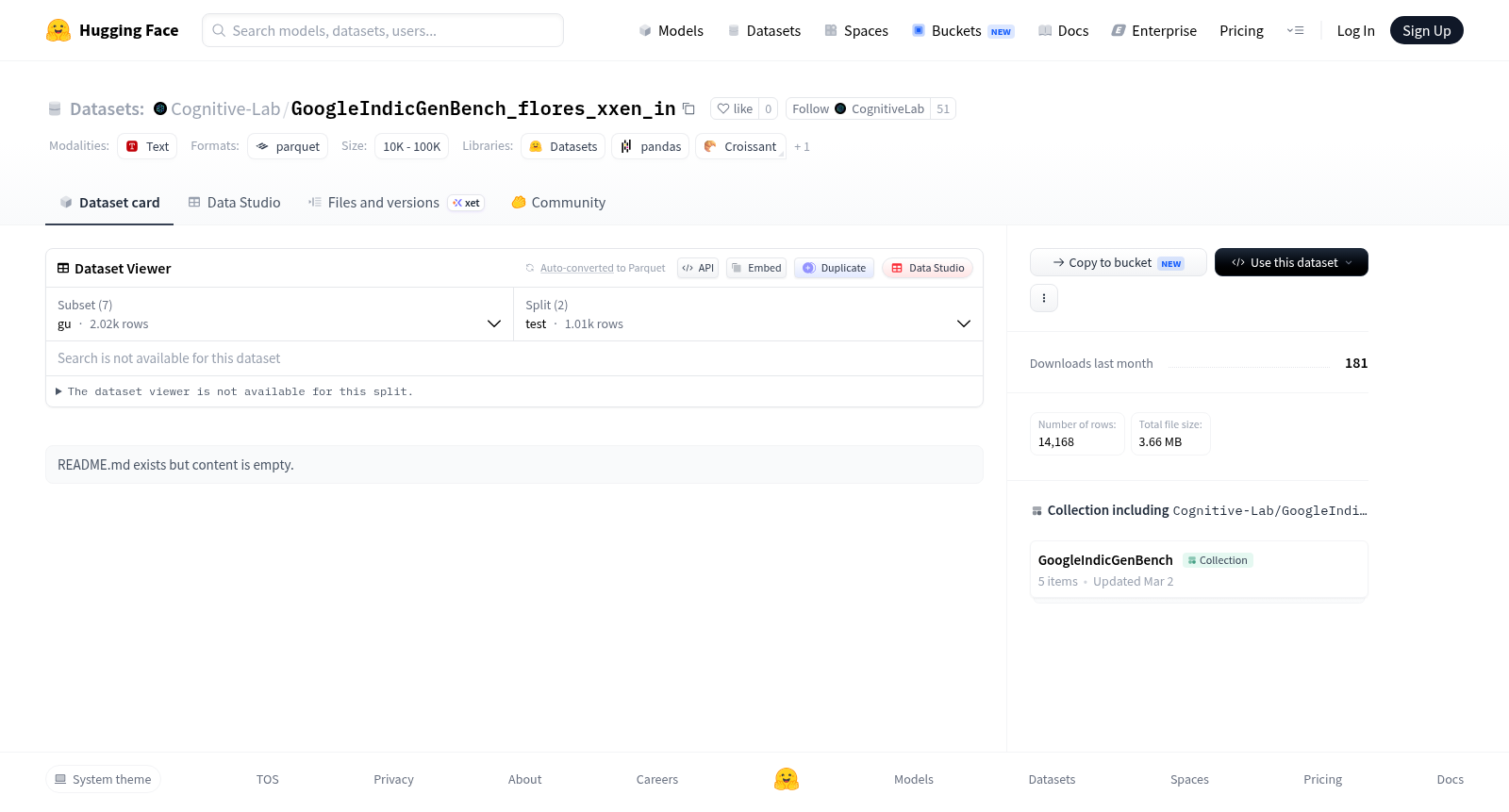This screenshot has width=1509, height=812.
Task: Click the like count 0
Action: pos(769,108)
